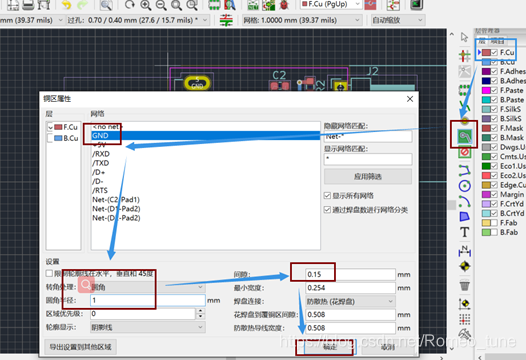Enable F.Fab layer visibility checkbox
The width and height of the screenshot is (526, 360).
(494, 223)
